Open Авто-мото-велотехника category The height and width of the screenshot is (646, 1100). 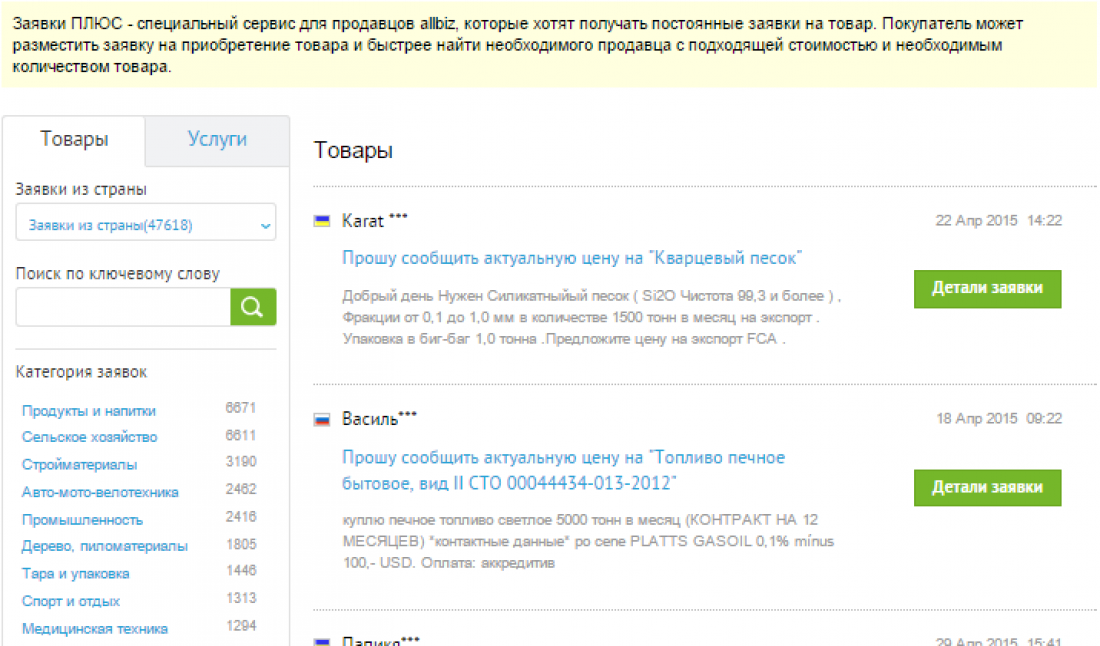pos(100,492)
